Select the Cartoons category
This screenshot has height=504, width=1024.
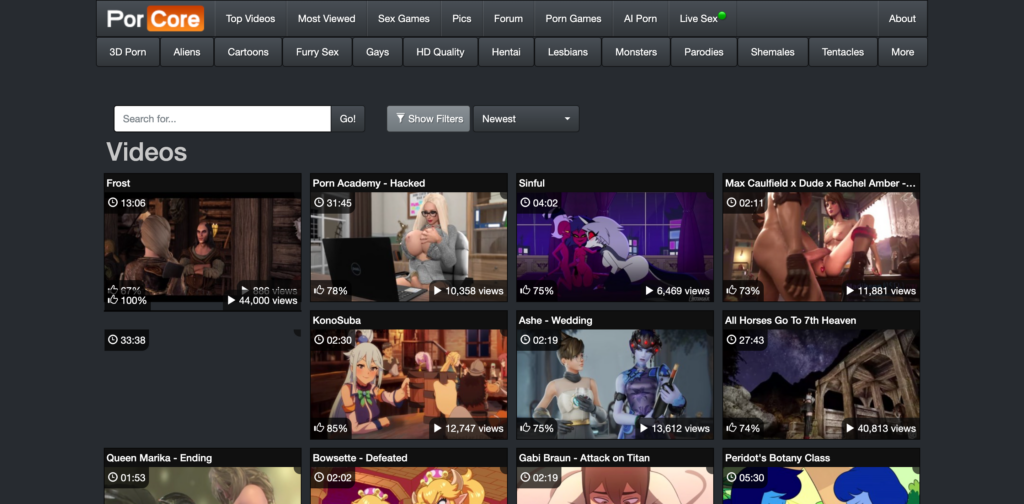pos(248,52)
